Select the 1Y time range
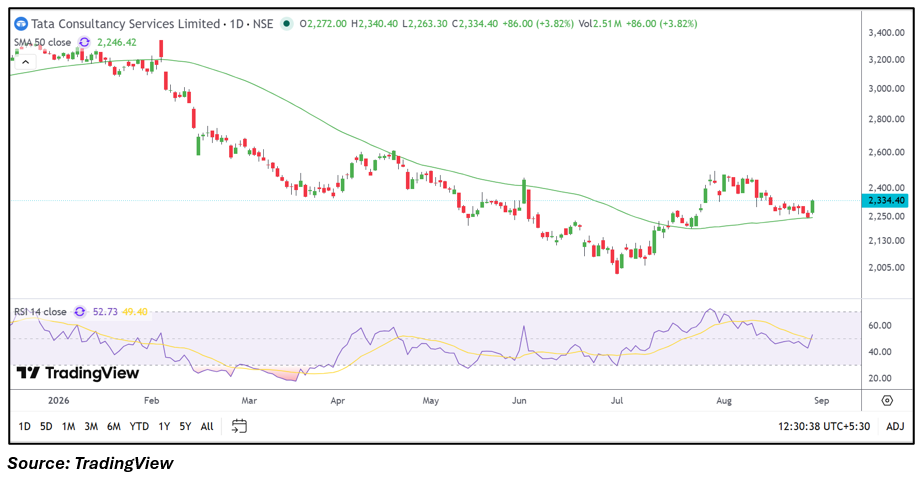 [x=164, y=427]
